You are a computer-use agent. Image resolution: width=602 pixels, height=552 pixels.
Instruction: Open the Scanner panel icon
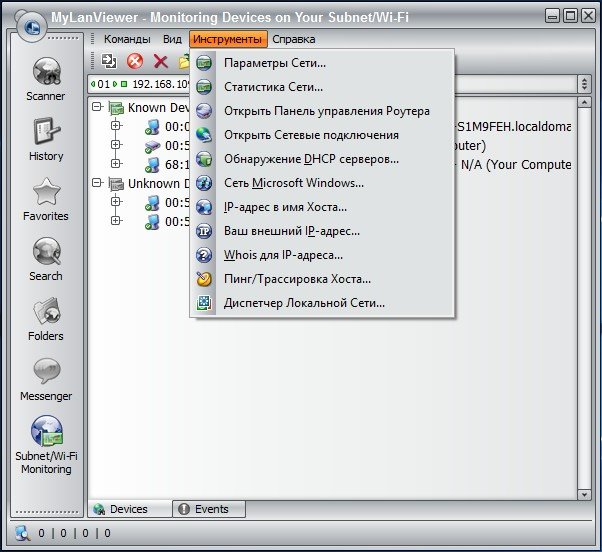46,71
